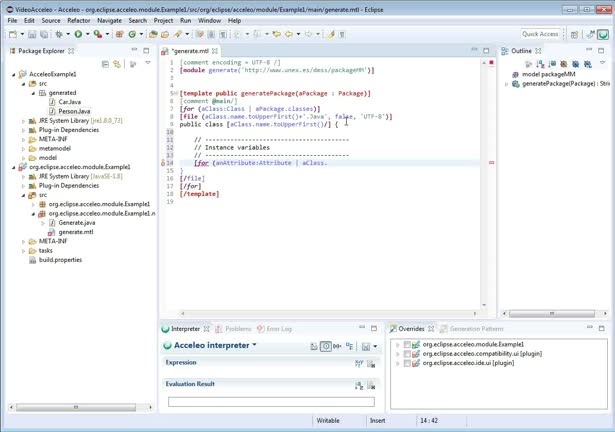This screenshot has width=615, height=432.
Task: Open the Acceleo interpreter dropdown menu
Action: [x=255, y=345]
